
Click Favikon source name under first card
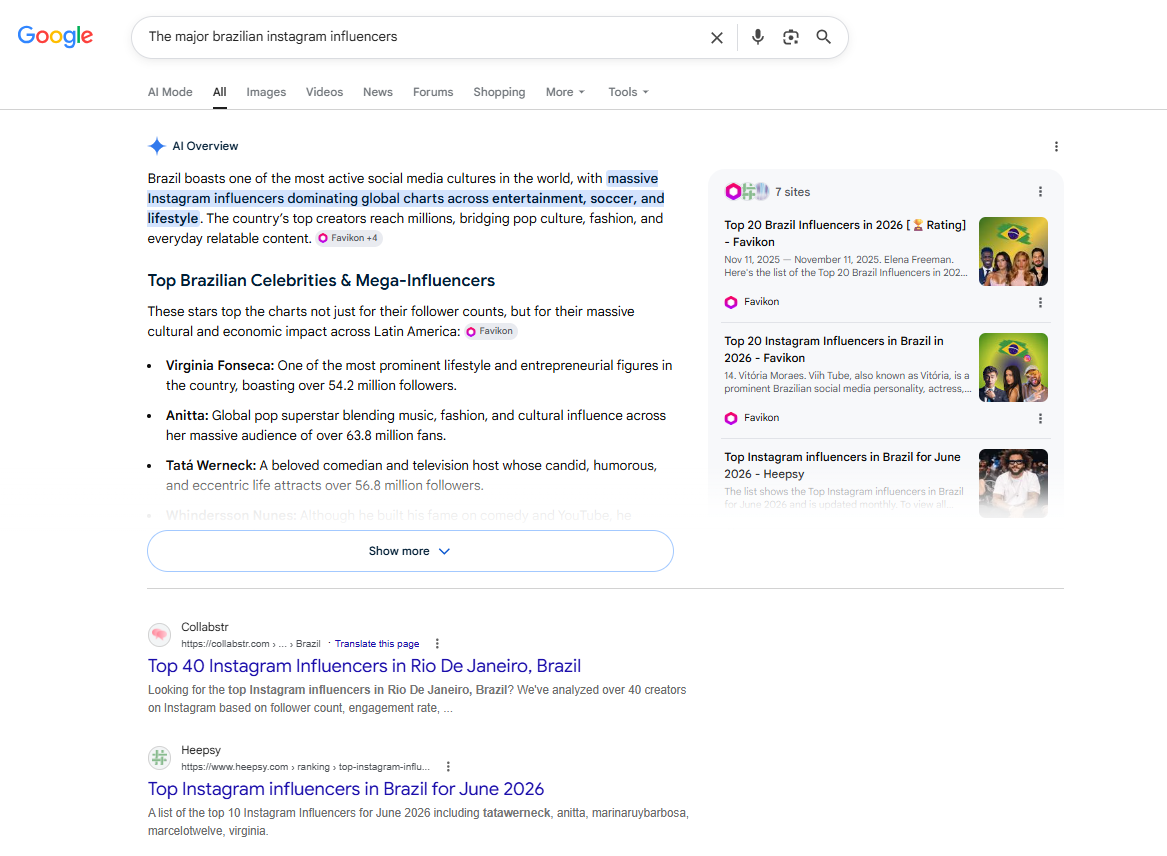[761, 301]
